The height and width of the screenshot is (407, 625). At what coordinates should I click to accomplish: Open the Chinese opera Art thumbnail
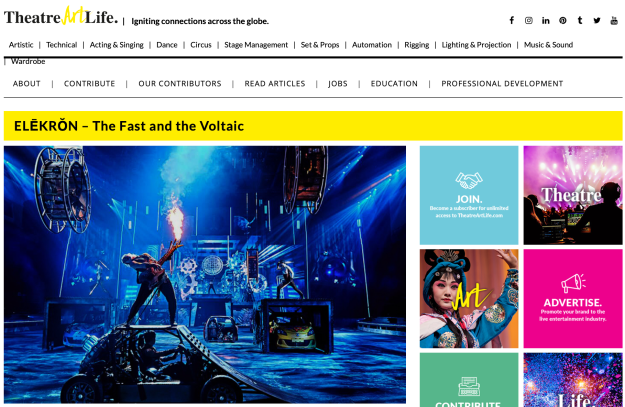[469, 299]
